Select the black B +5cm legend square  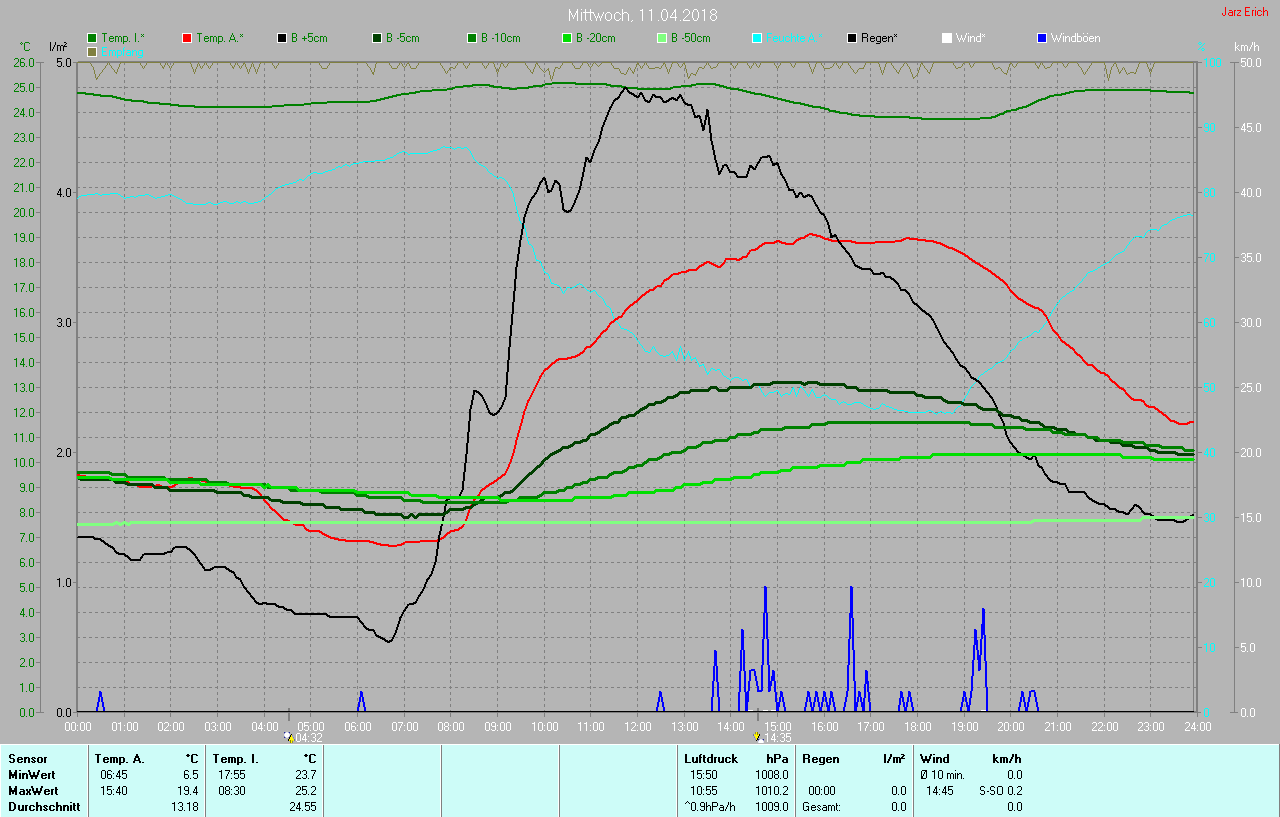283,38
